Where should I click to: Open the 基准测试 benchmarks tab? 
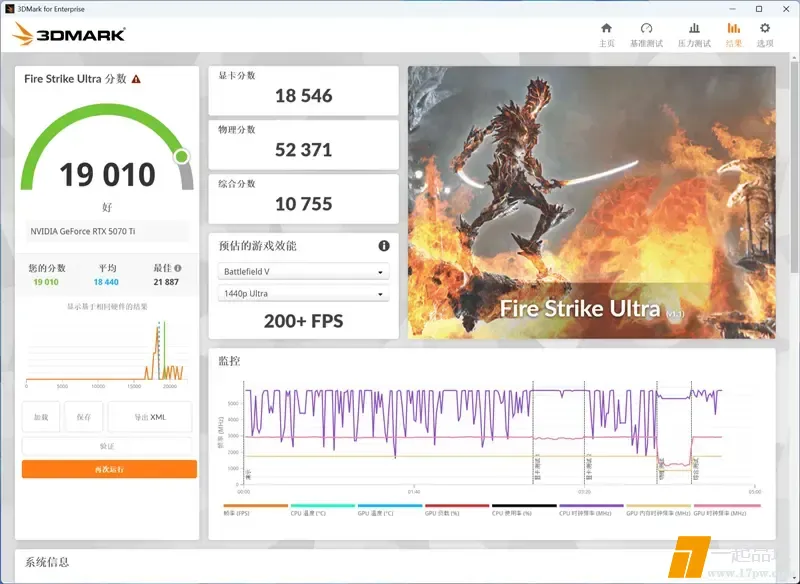click(646, 35)
